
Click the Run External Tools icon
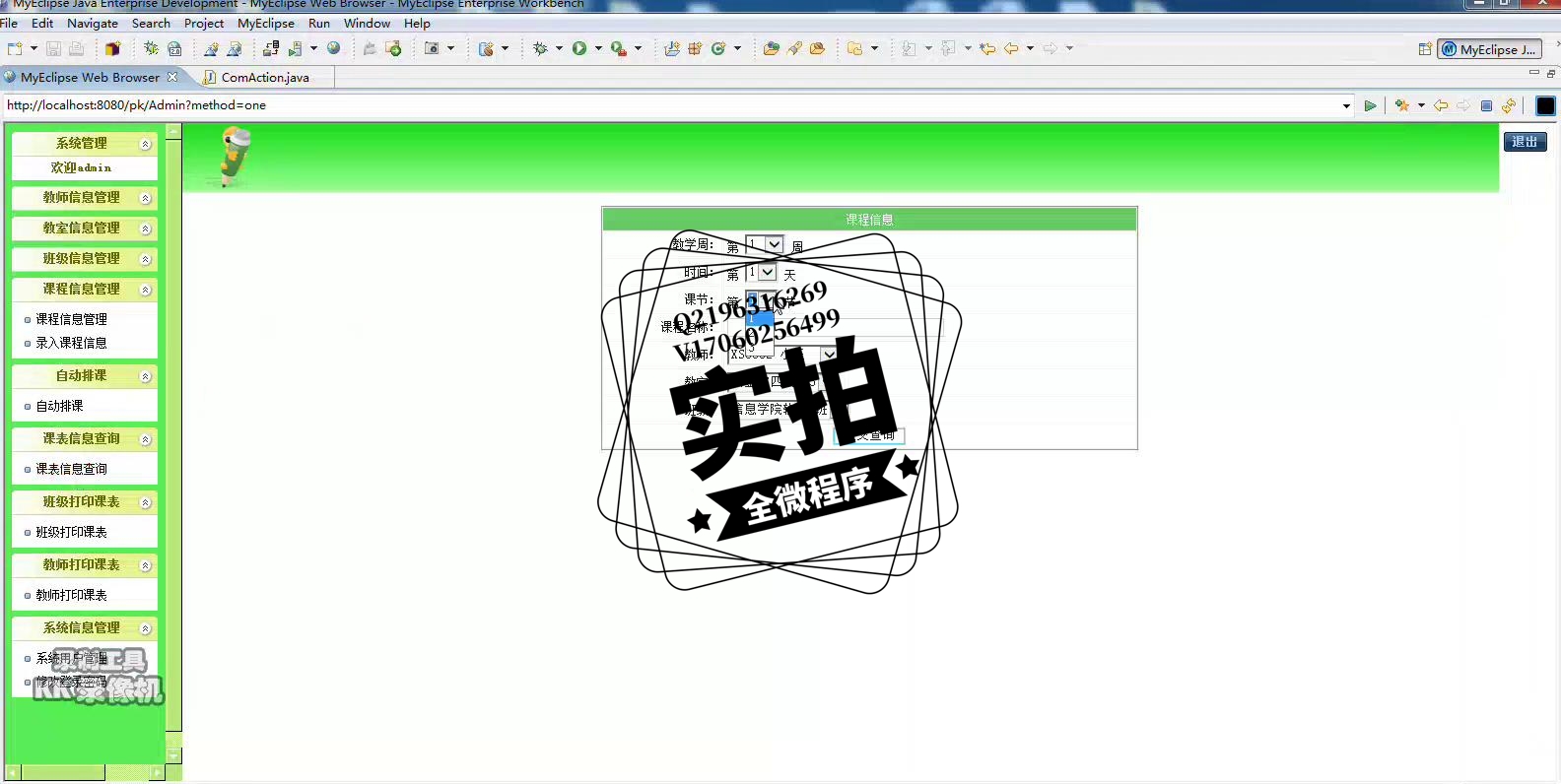click(618, 48)
